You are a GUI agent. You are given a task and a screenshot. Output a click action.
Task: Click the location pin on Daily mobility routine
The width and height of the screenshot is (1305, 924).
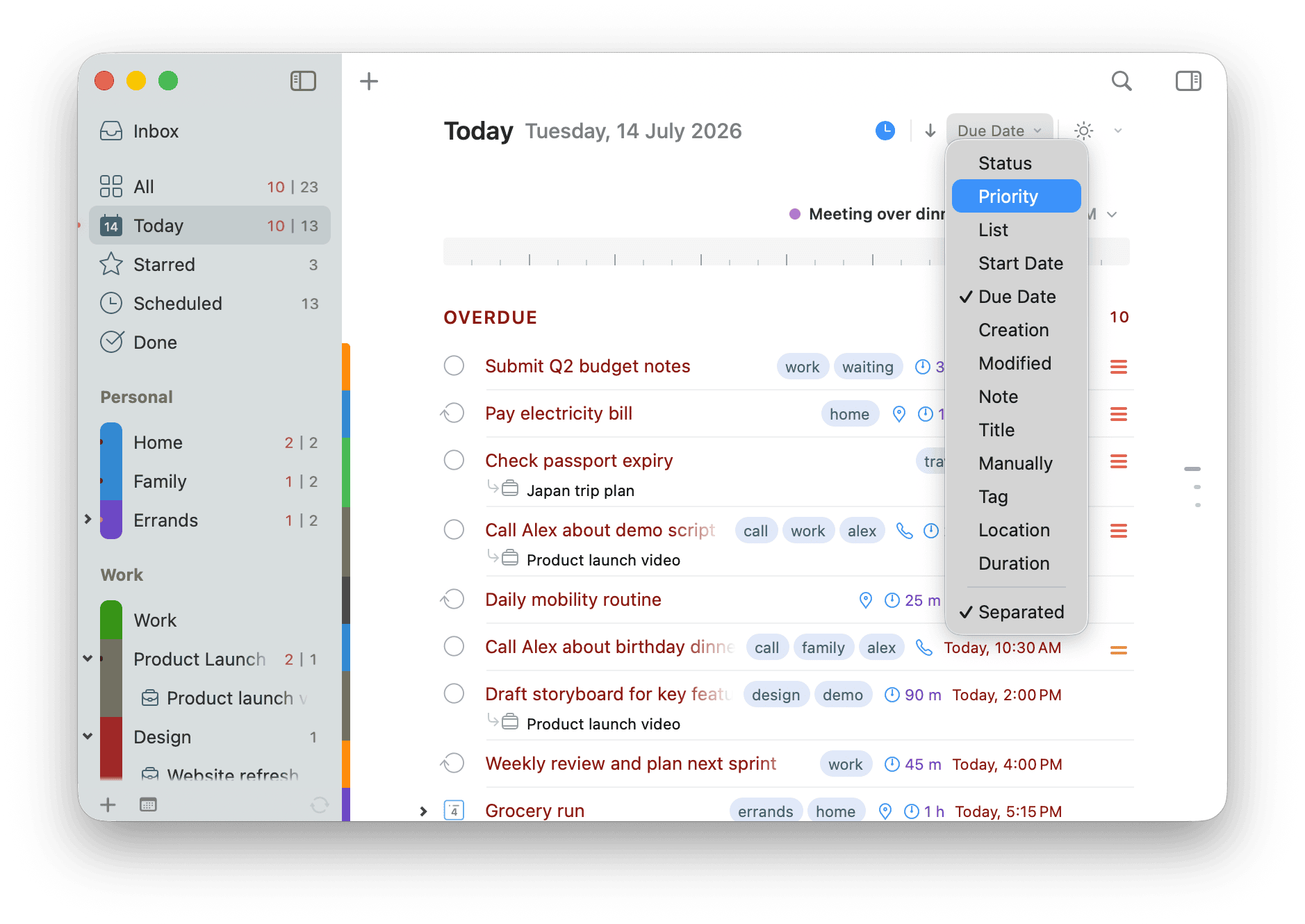pyautogui.click(x=865, y=600)
